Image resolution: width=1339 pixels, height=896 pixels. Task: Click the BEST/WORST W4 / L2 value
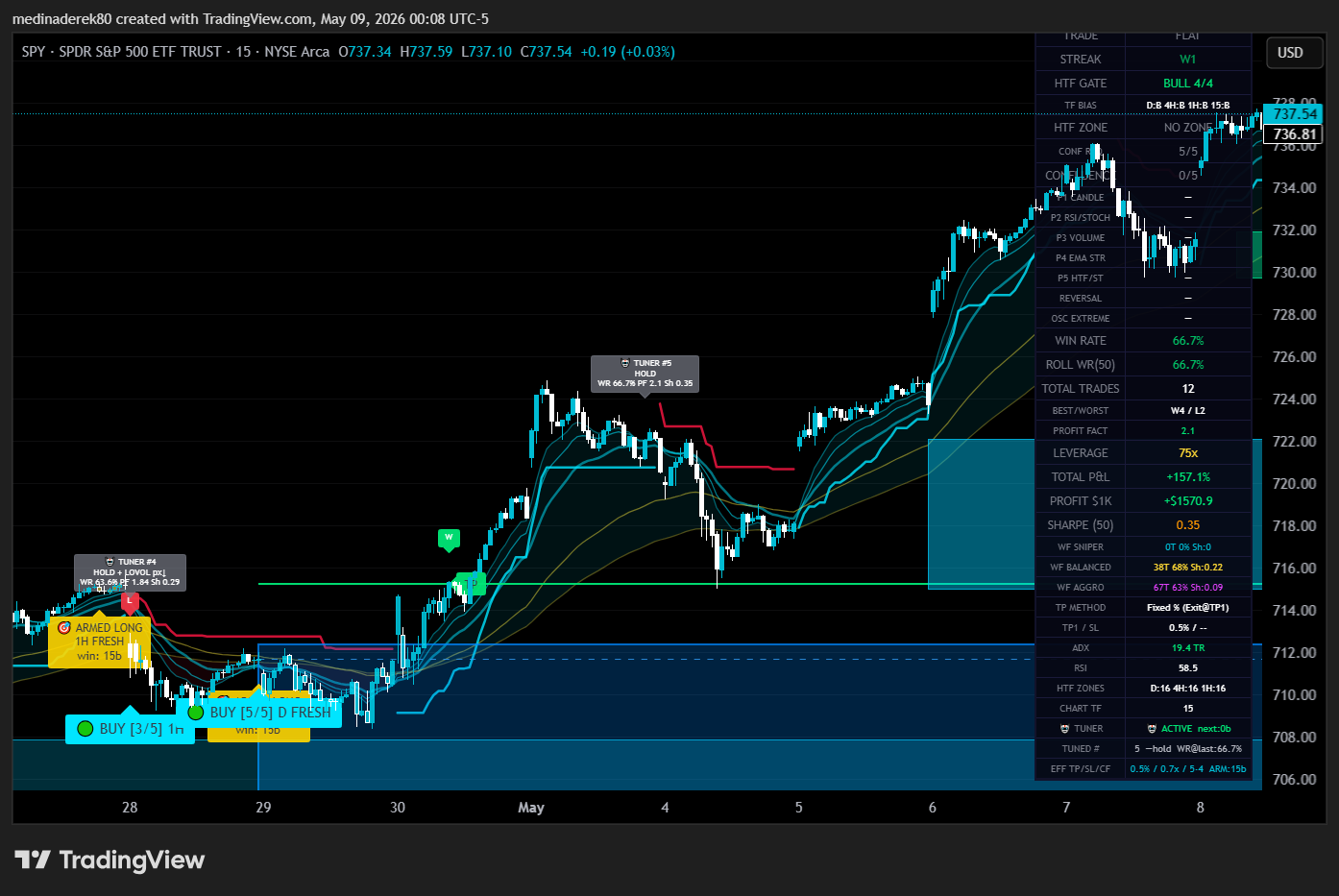point(1188,411)
